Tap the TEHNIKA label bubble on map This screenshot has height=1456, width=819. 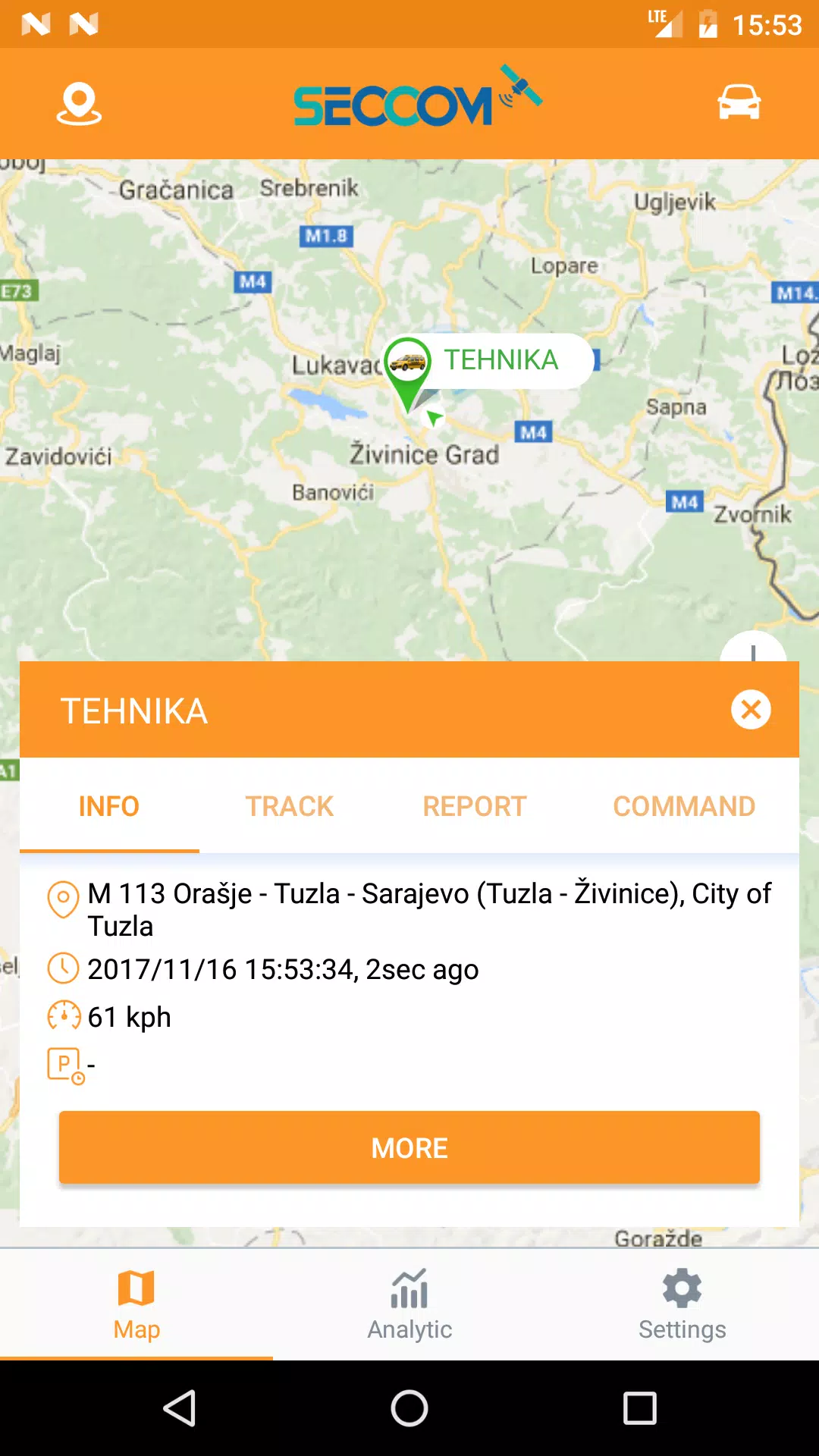(x=500, y=360)
